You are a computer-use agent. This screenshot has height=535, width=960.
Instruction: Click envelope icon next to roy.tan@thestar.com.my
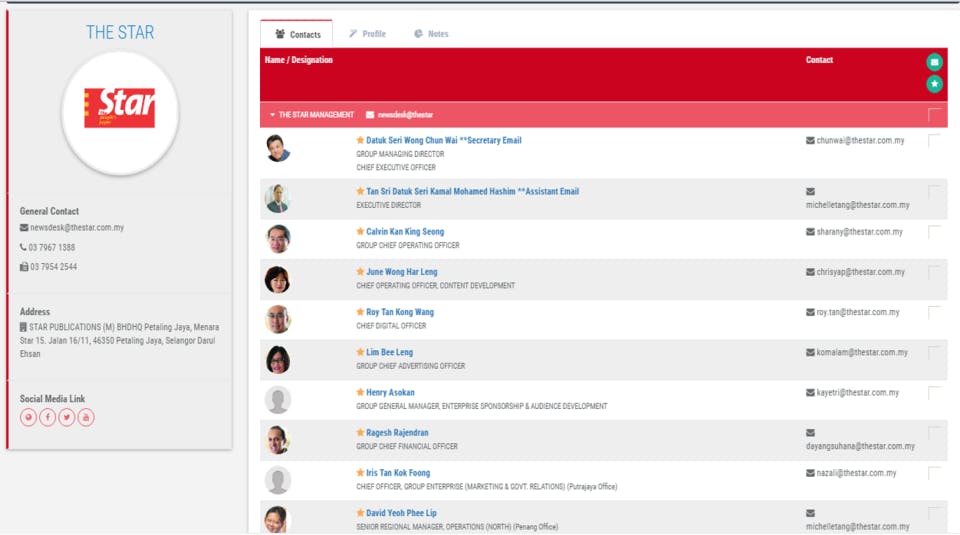click(x=810, y=312)
